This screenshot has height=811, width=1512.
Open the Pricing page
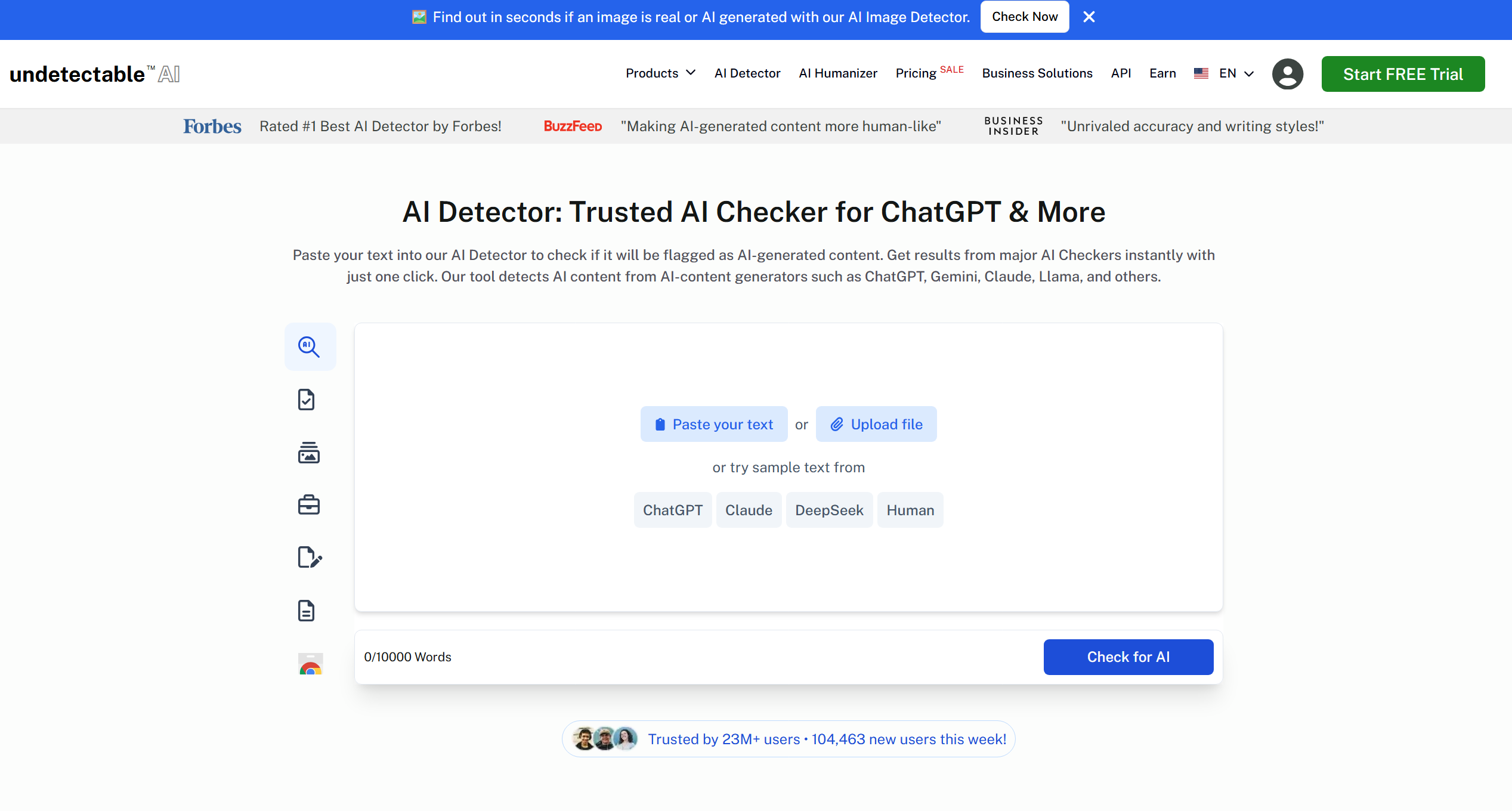point(916,73)
